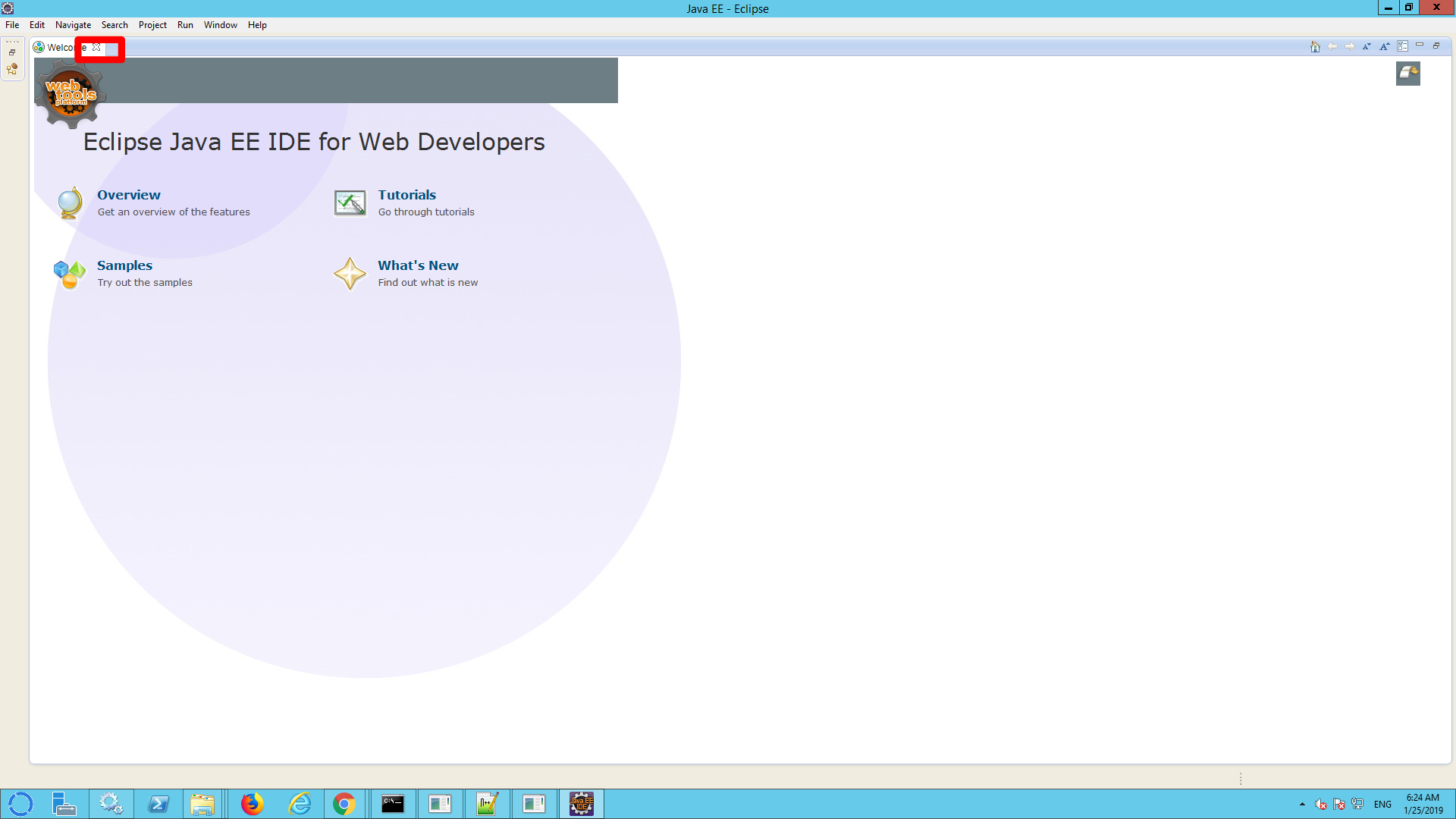Viewport: 1456px width, 819px height.
Task: Open the gears settings app in taskbar
Action: pos(111,804)
